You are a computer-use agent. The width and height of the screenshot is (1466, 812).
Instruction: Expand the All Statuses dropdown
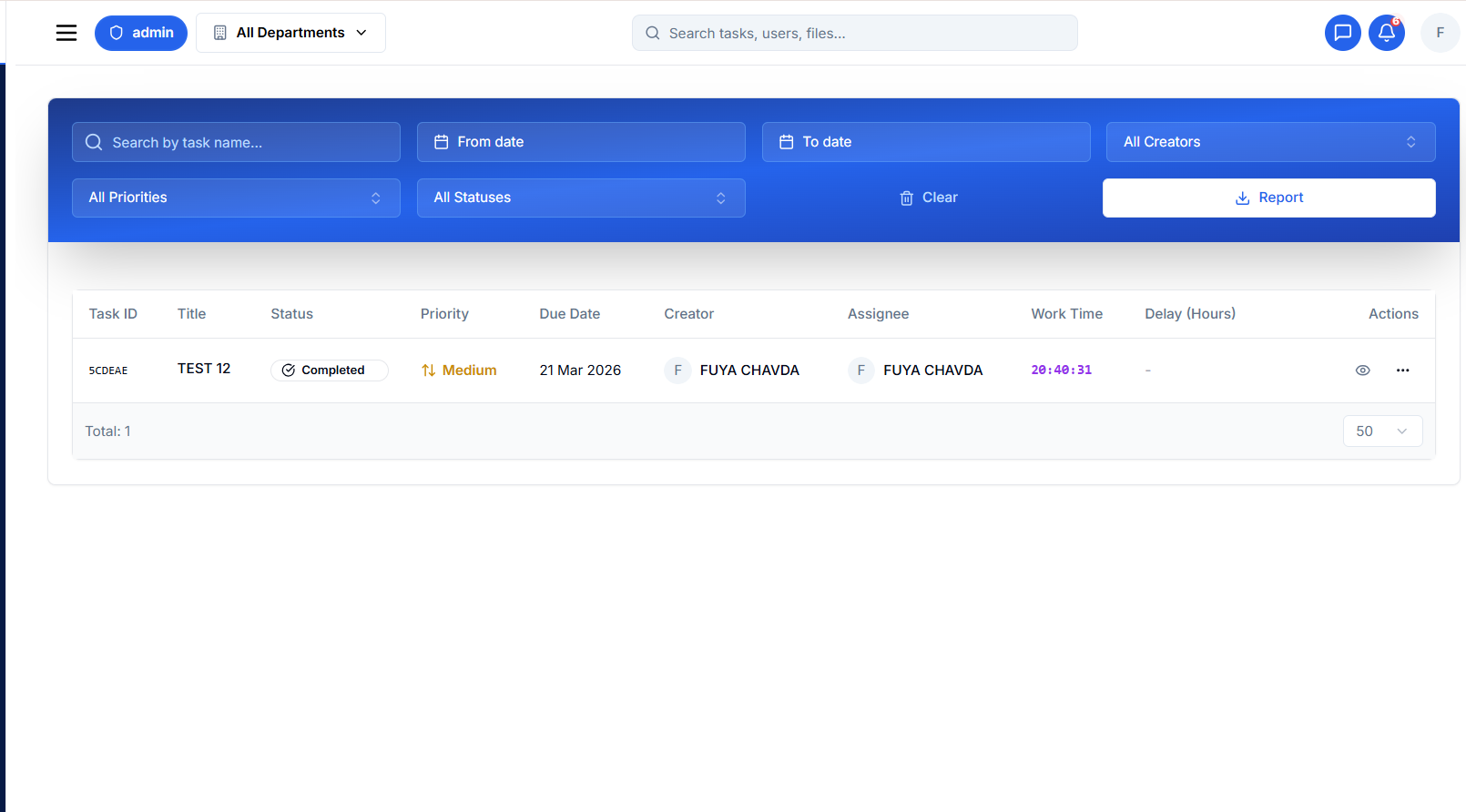pos(581,198)
